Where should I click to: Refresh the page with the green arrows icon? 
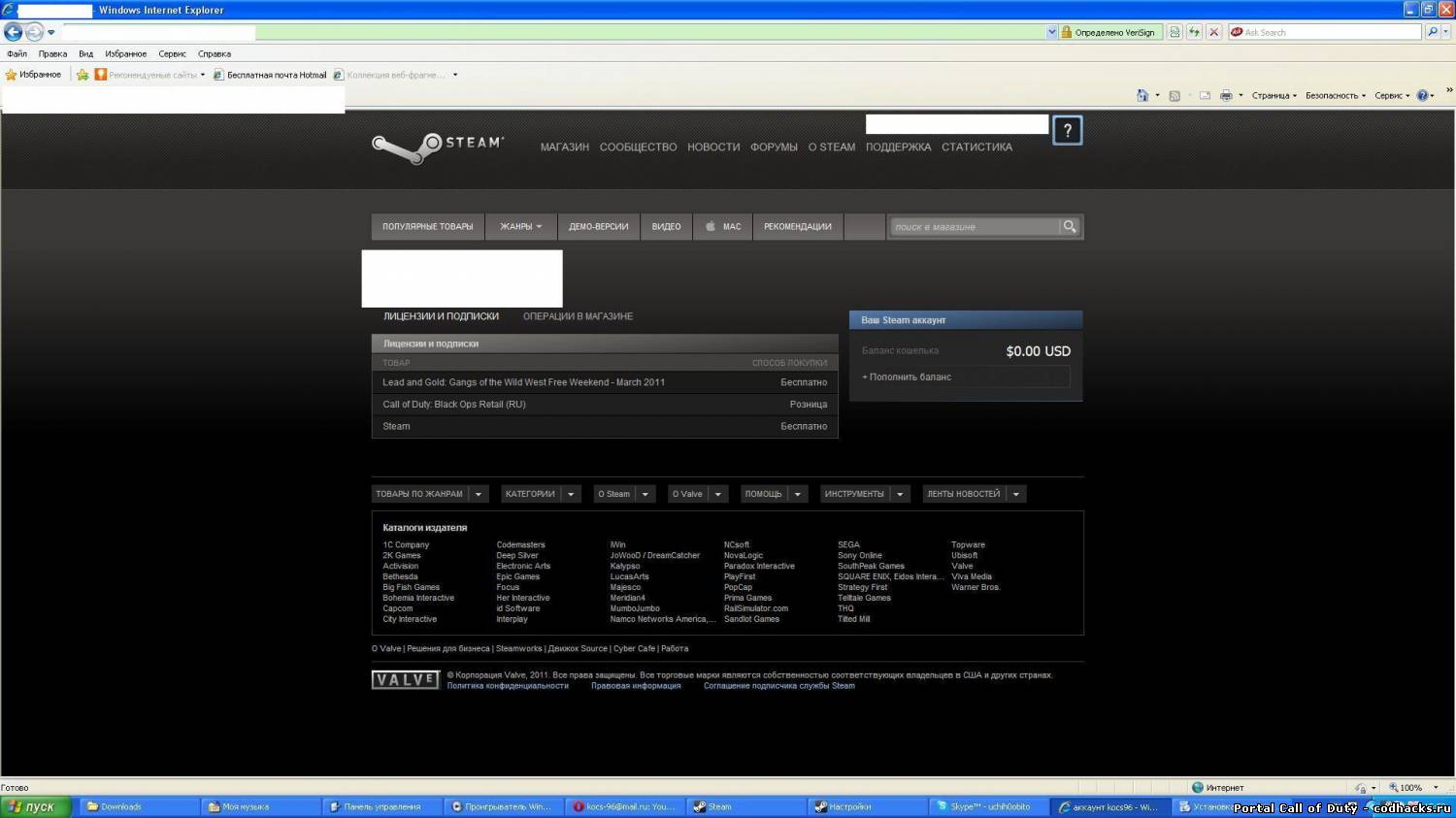[1194, 32]
